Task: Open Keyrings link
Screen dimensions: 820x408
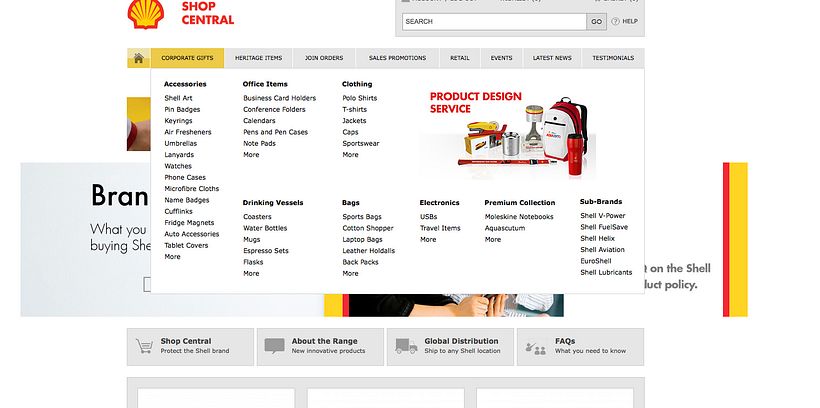Action: point(178,121)
